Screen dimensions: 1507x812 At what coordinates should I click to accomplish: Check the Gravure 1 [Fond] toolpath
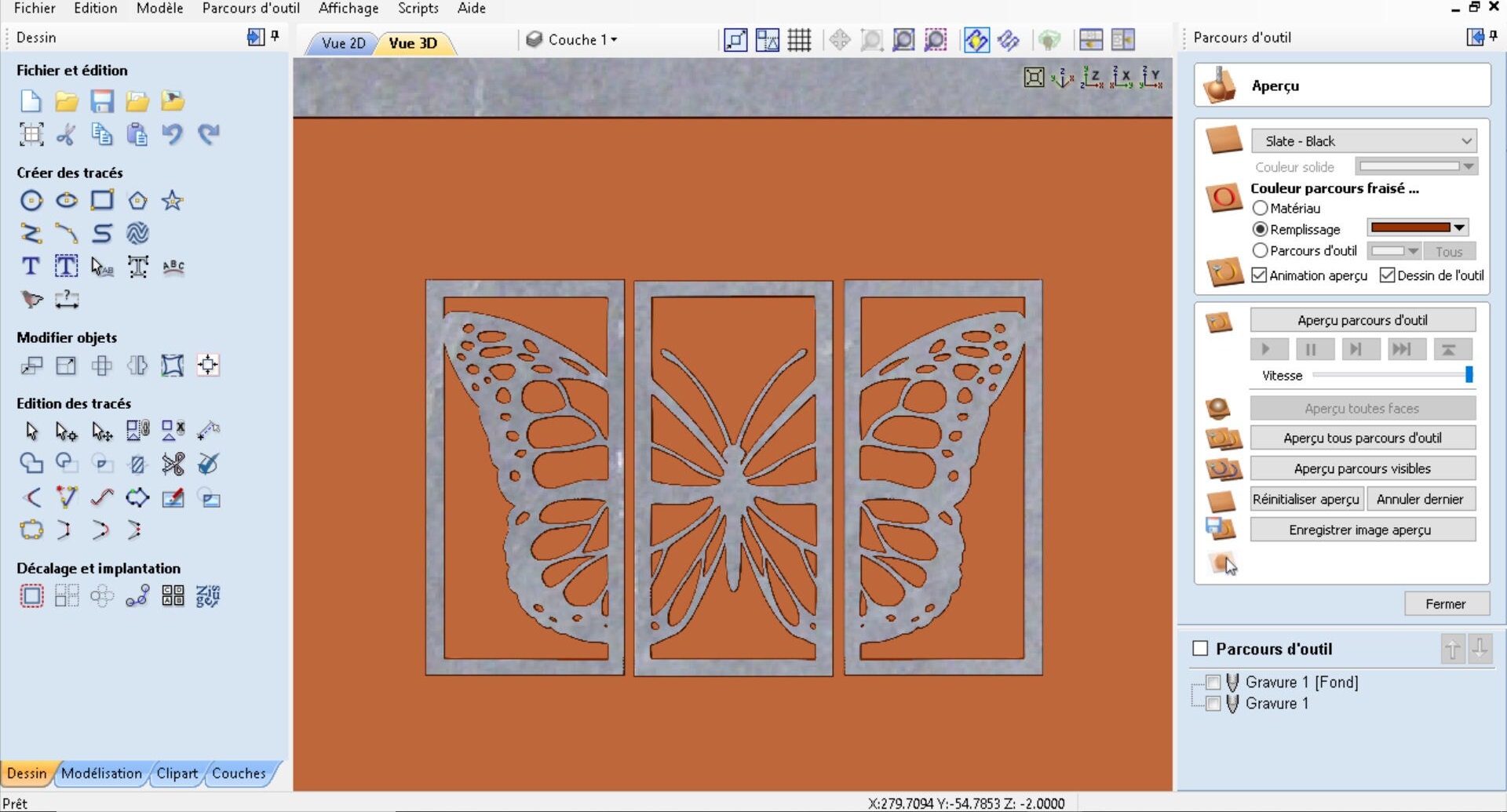coord(1212,682)
